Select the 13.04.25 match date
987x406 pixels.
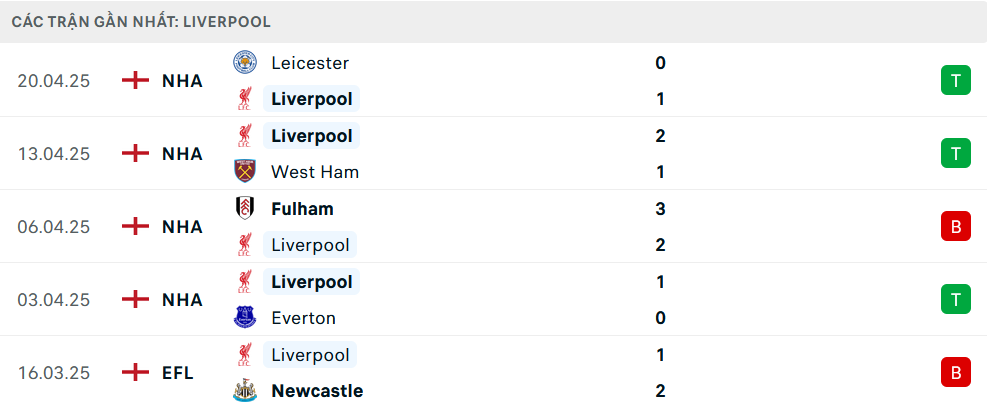tap(54, 154)
